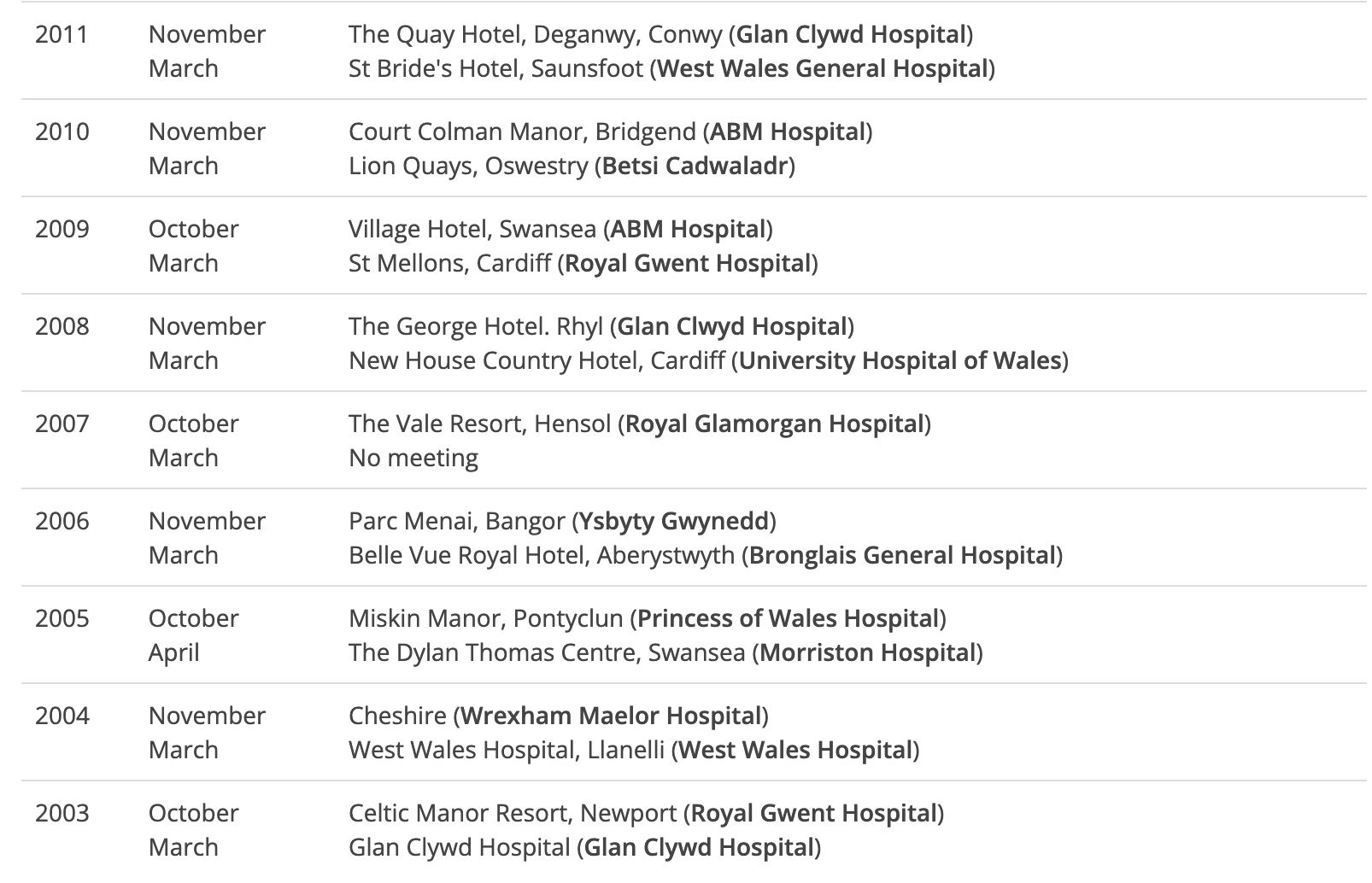Click Court Colman Manor, Bridgend entry
This screenshot has width=1372, height=883.
(x=522, y=132)
